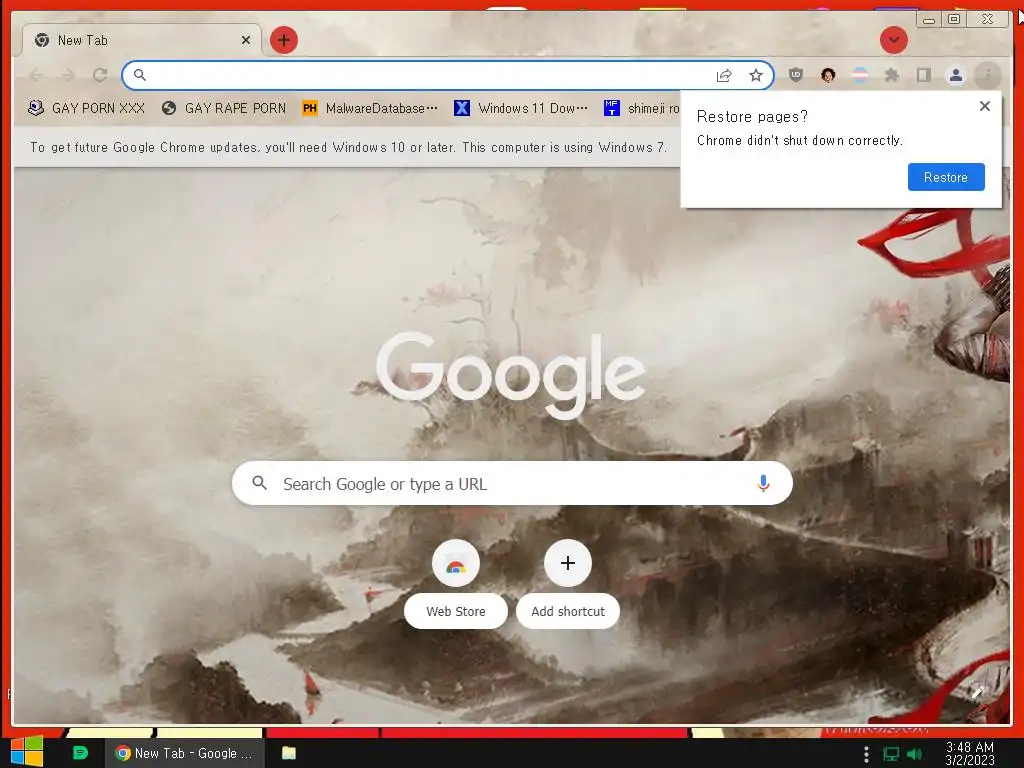Show hidden system tray icons
This screenshot has width=1024, height=768.
pyautogui.click(x=866, y=754)
